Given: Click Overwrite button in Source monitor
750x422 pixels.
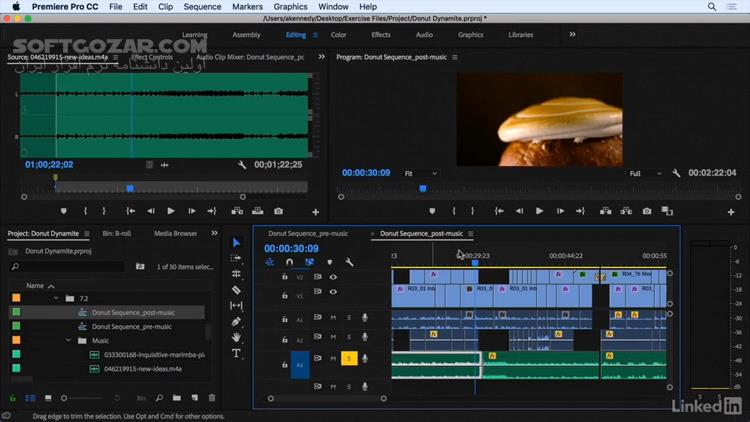Looking at the screenshot, I should pos(258,211).
